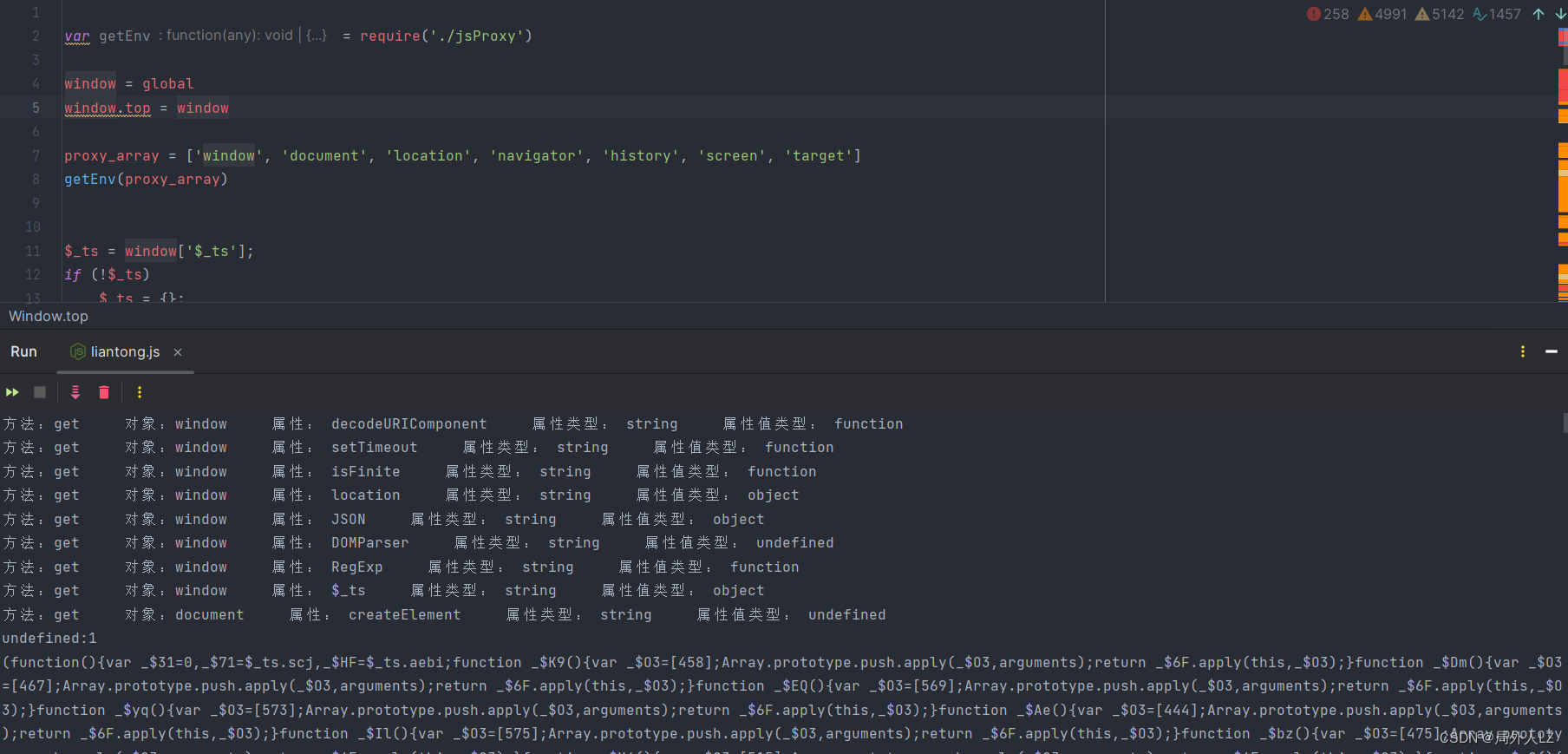The image size is (1568, 754).
Task: Click 'undefined:1' line in console
Action: [x=49, y=638]
